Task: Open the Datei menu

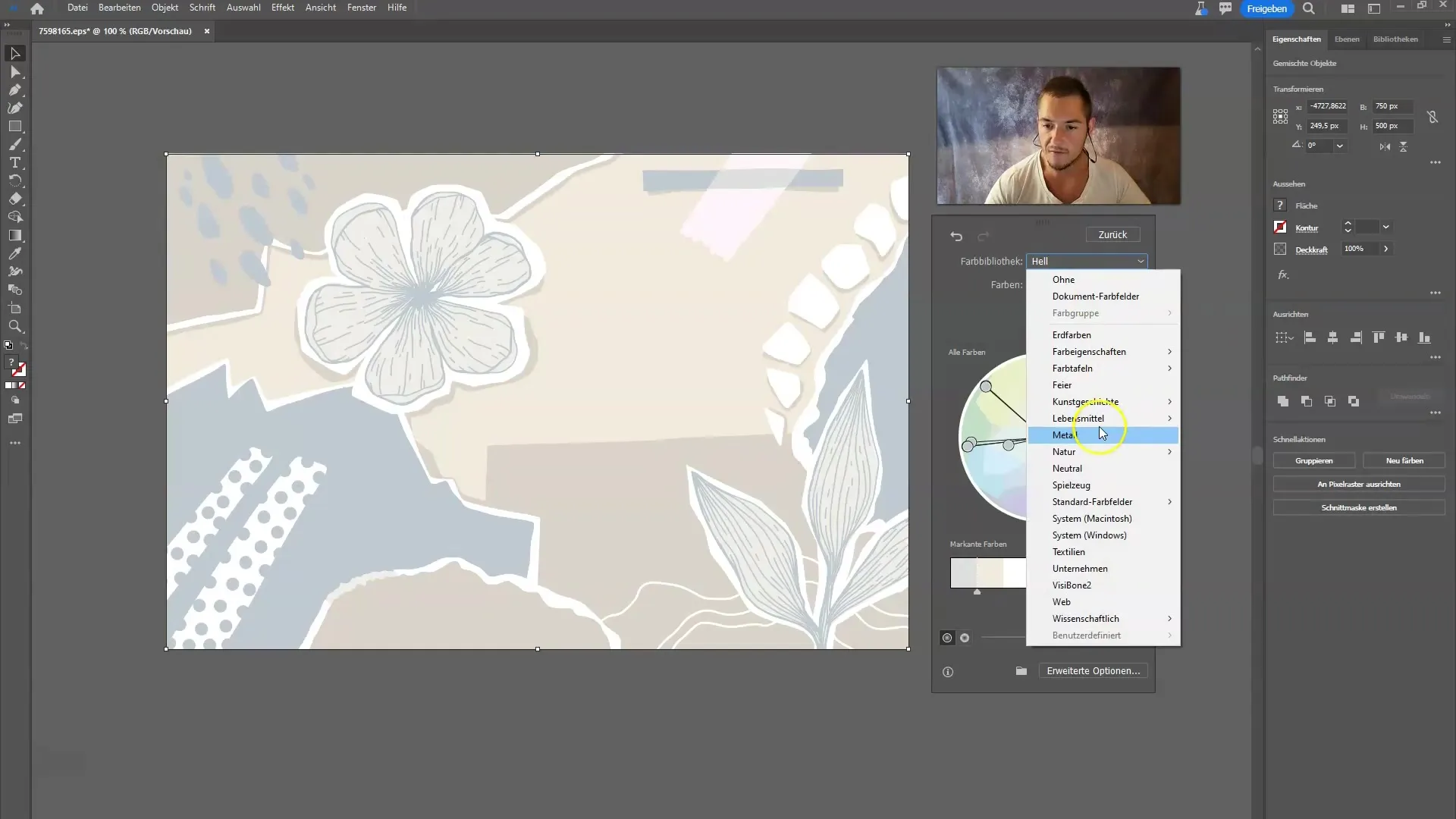Action: point(77,8)
